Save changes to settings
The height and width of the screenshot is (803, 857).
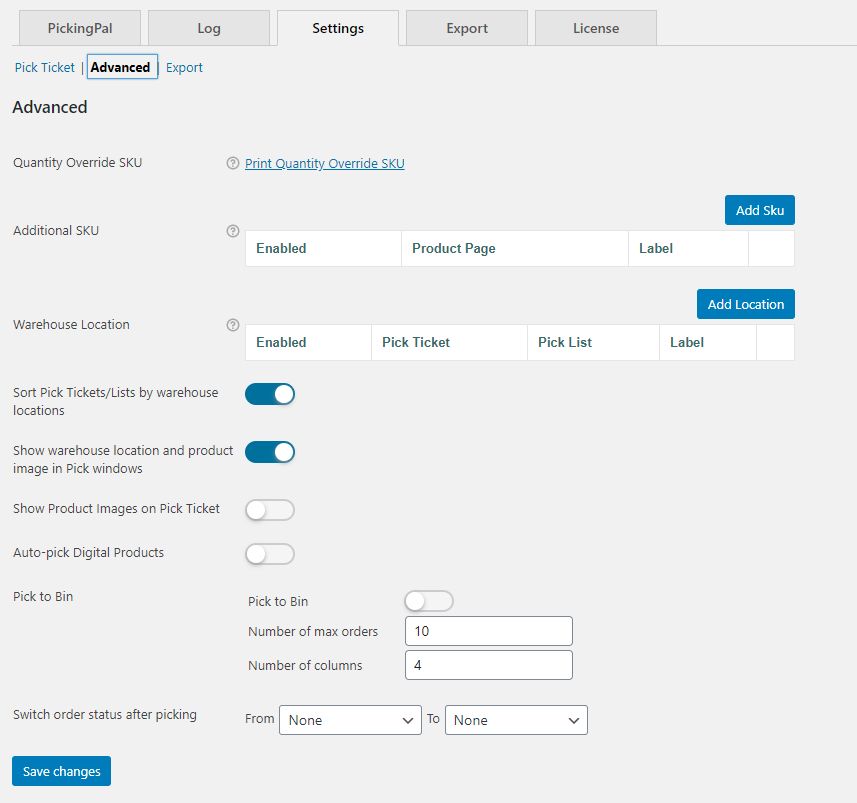(x=62, y=771)
